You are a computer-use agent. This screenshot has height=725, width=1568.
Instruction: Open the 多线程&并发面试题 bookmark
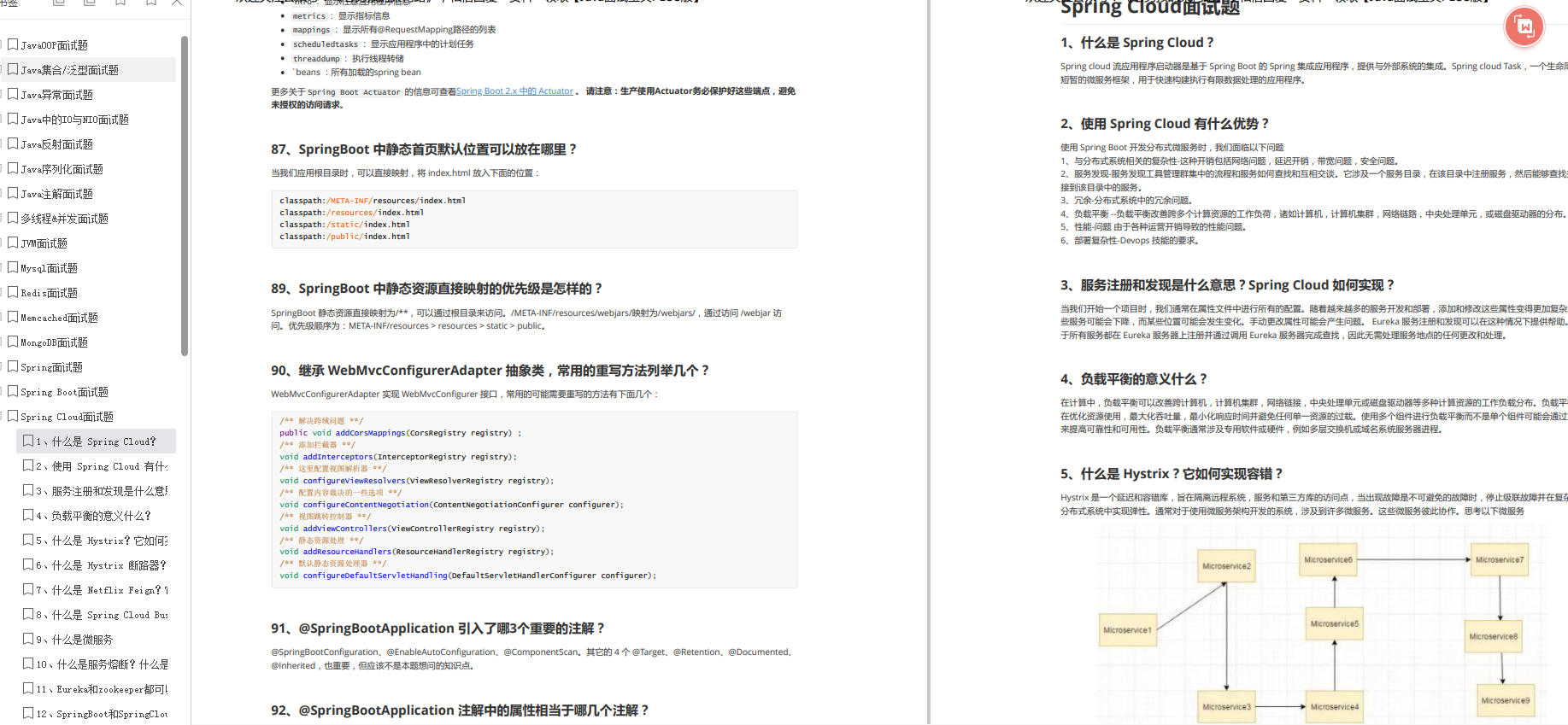tap(64, 219)
